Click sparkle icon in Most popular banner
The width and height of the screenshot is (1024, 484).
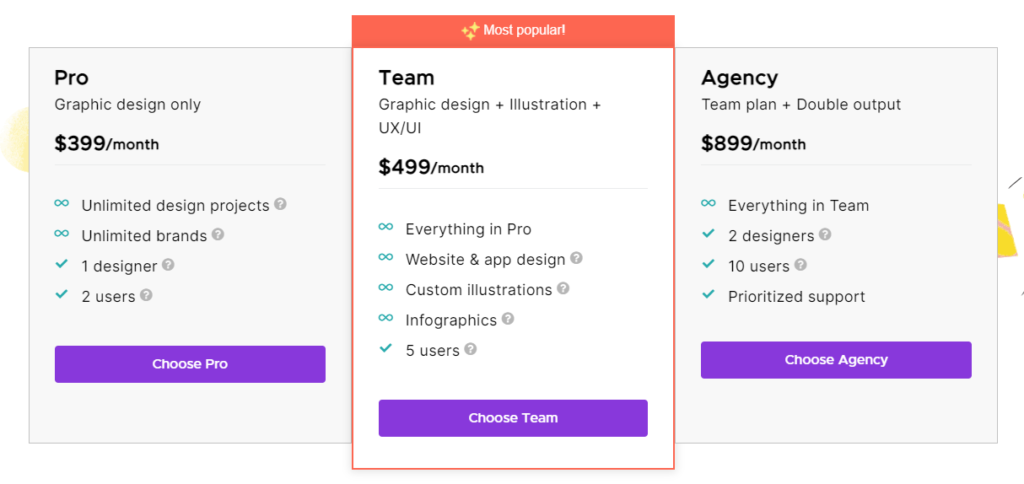(470, 31)
